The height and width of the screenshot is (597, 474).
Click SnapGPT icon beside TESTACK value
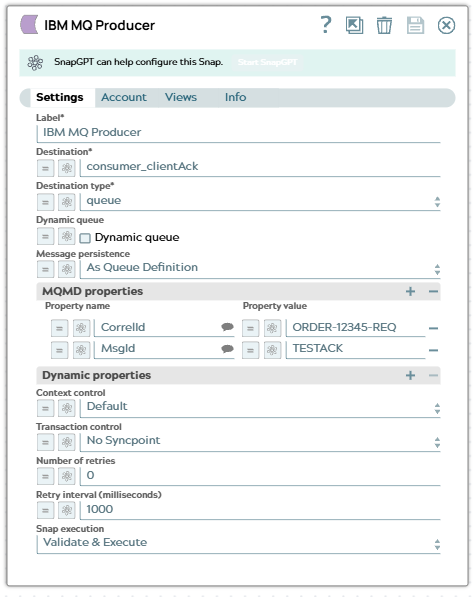click(x=272, y=350)
